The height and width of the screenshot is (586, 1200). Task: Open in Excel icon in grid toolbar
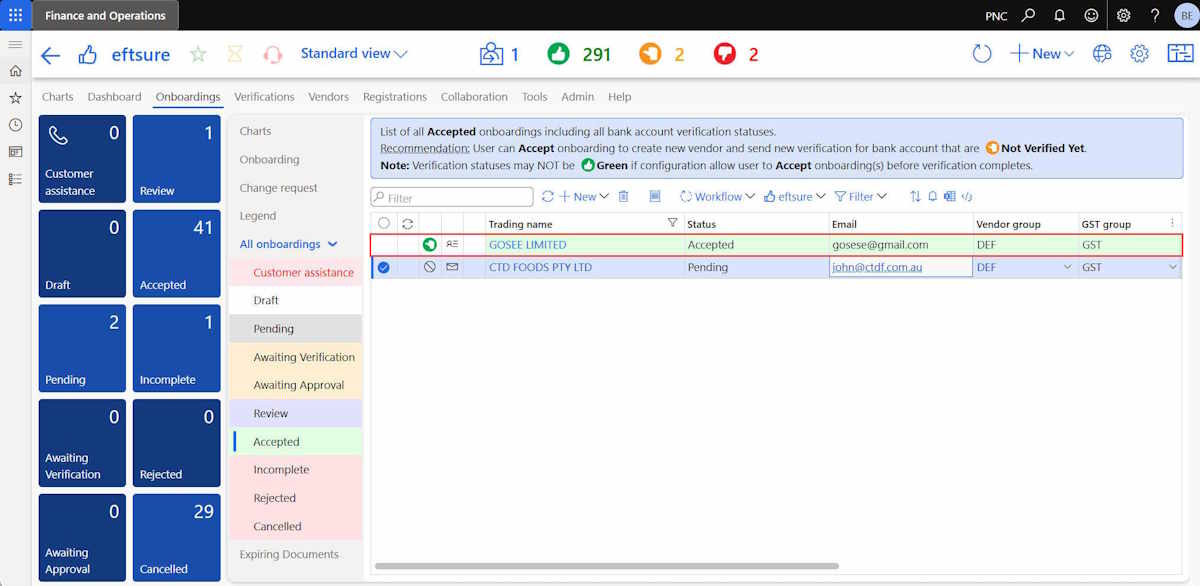pyautogui.click(x=949, y=197)
